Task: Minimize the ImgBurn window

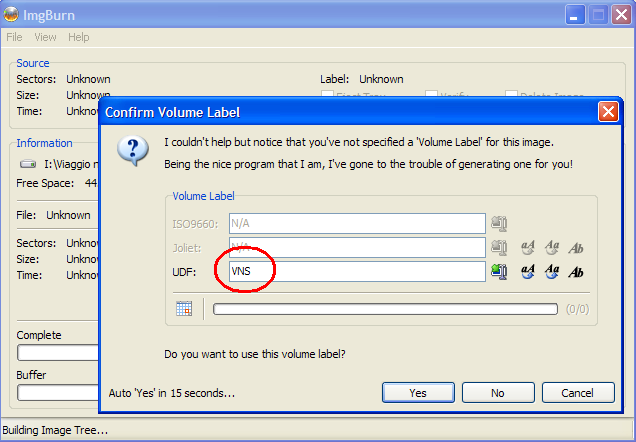Action: 575,15
